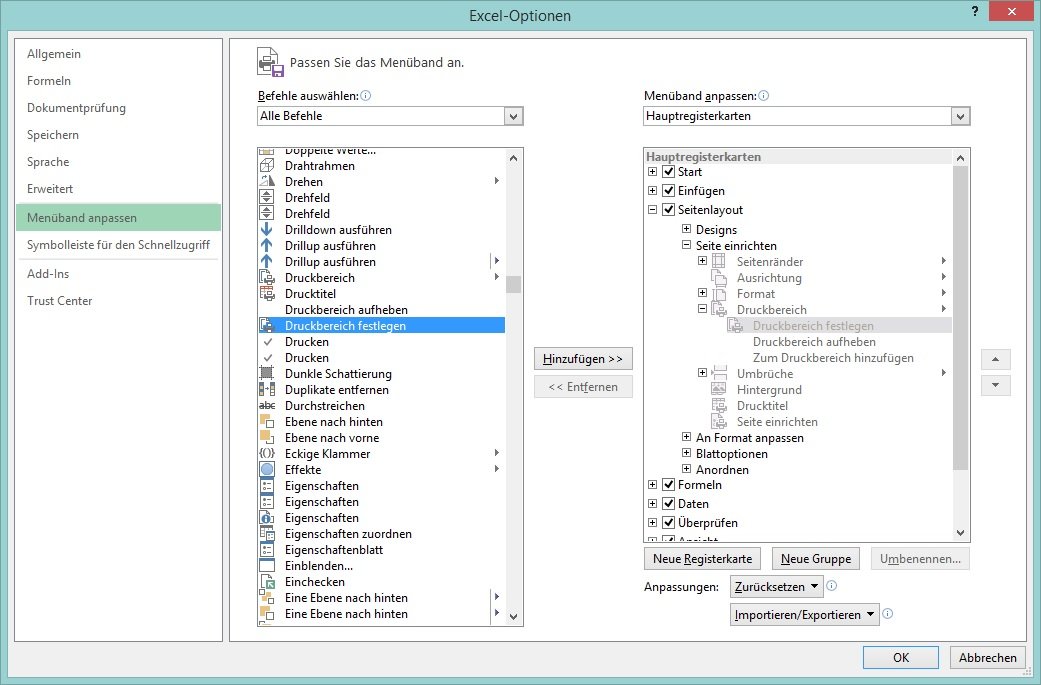Click the Einchecken icon
The image size is (1041, 685).
(267, 581)
